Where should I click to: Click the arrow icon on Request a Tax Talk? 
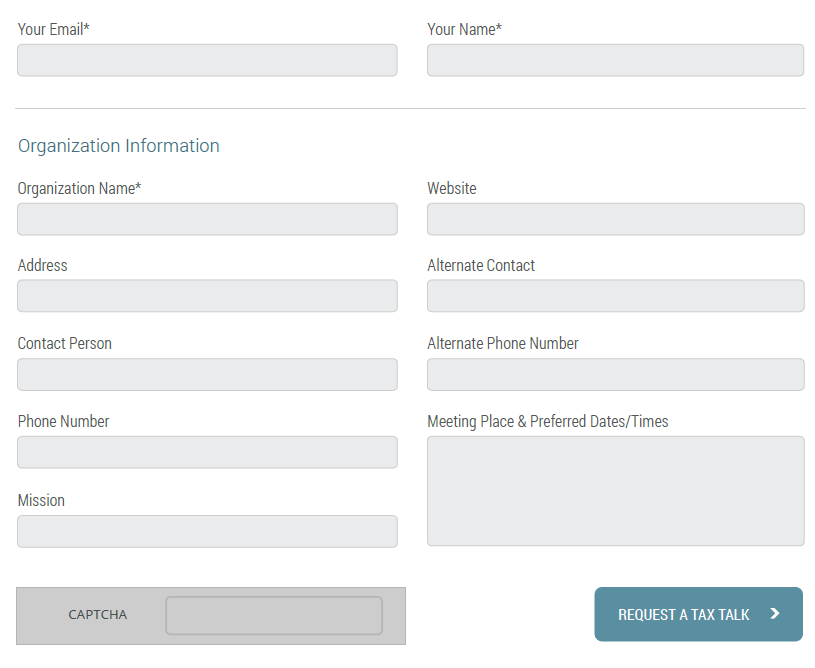tap(775, 614)
